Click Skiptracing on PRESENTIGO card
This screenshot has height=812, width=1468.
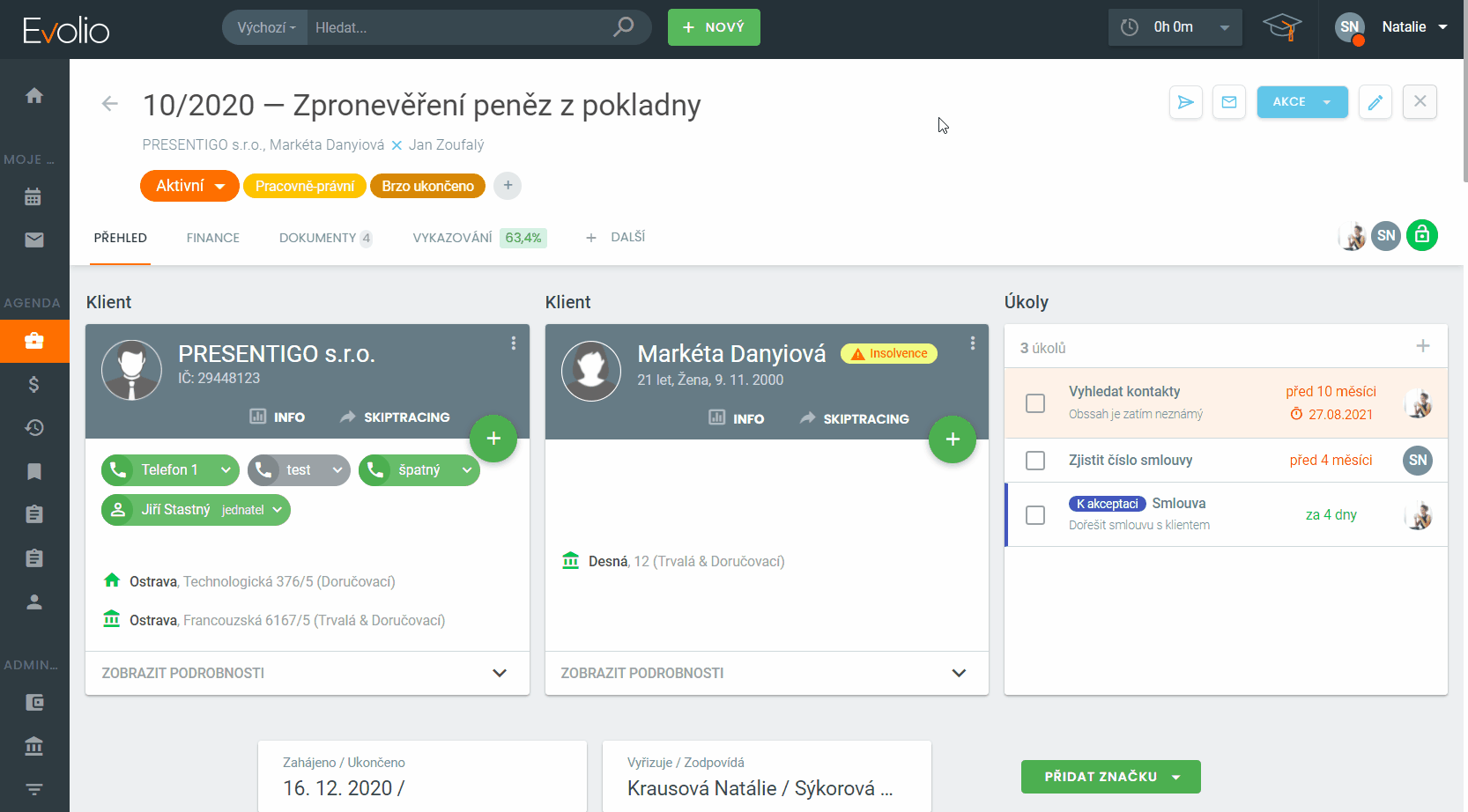coord(395,417)
